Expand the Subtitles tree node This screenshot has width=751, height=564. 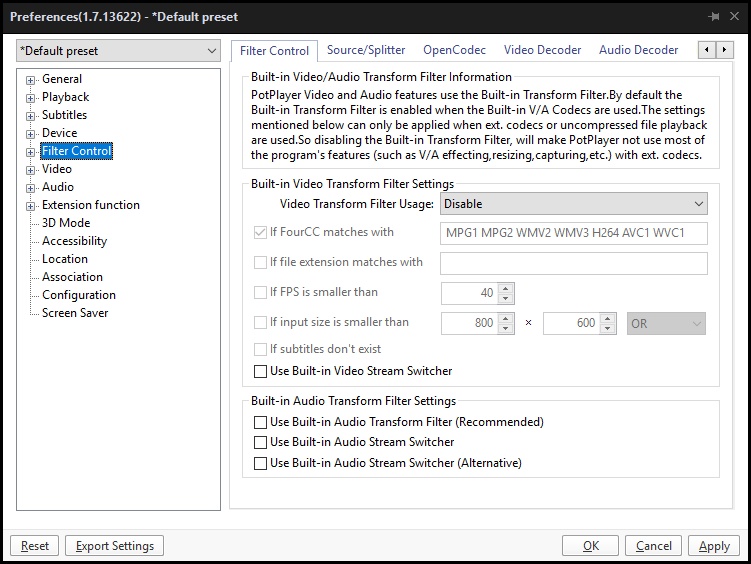tap(30, 116)
